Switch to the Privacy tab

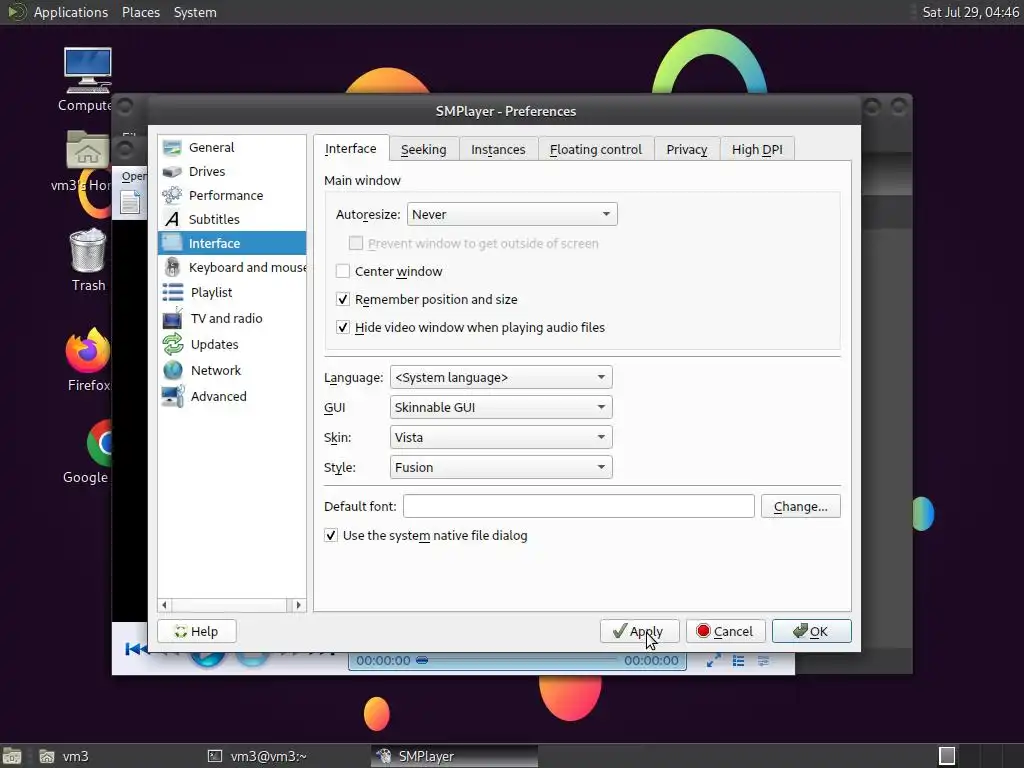click(x=686, y=150)
